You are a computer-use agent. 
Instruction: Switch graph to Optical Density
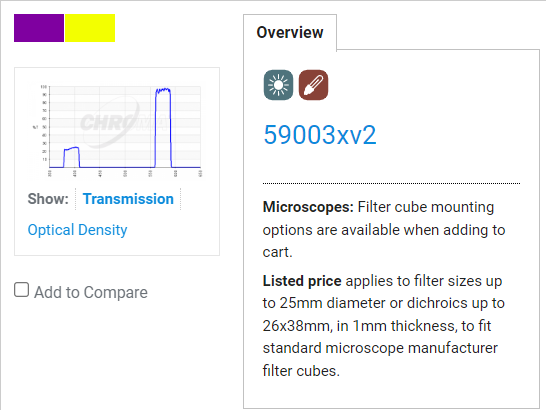[x=77, y=230]
